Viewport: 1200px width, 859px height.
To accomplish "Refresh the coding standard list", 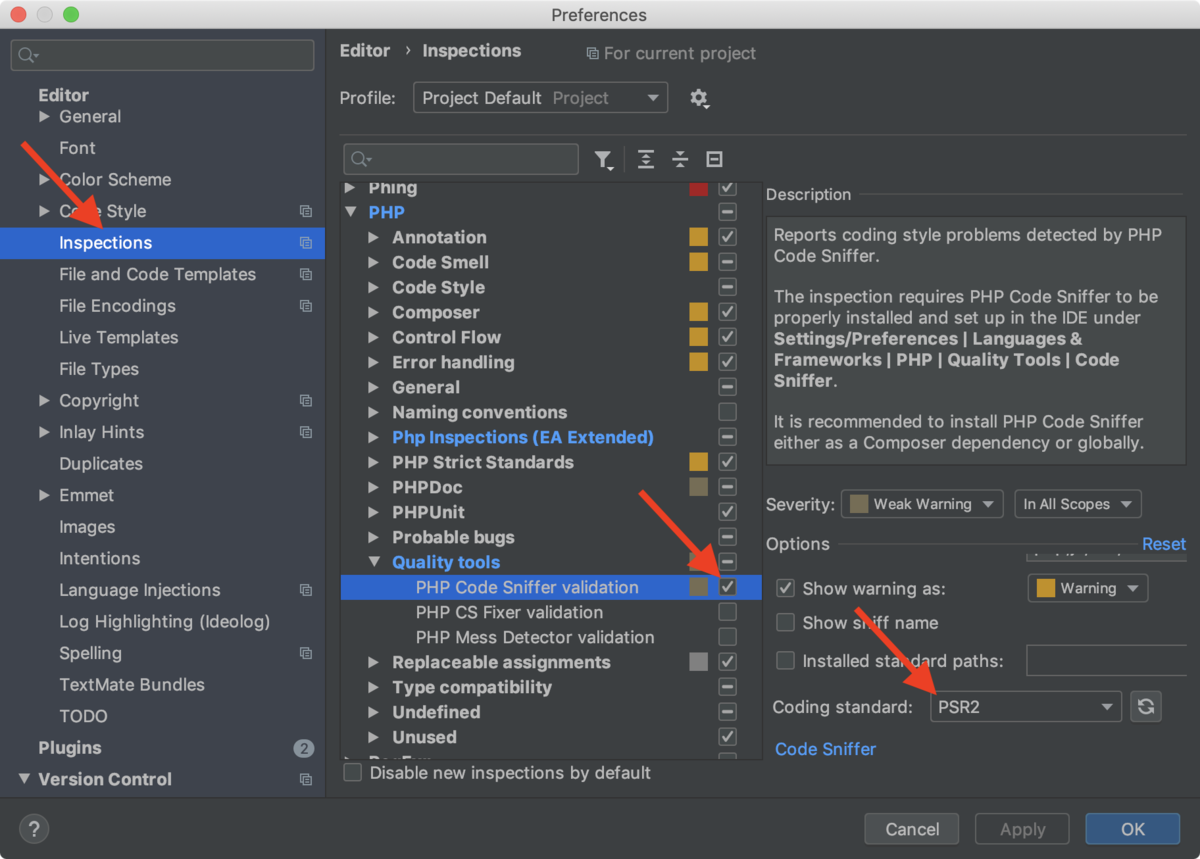I will (x=1146, y=707).
